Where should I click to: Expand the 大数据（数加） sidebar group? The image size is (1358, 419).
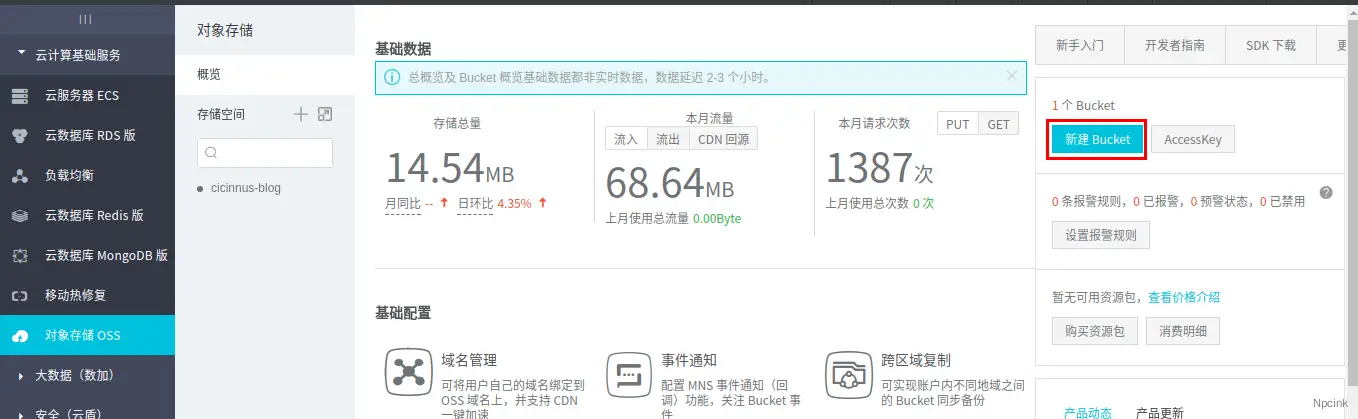click(x=22, y=376)
